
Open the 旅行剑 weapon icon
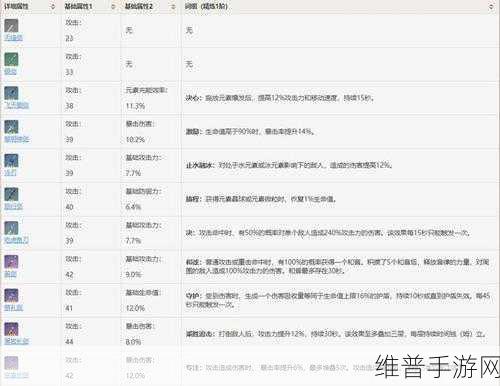(11, 194)
